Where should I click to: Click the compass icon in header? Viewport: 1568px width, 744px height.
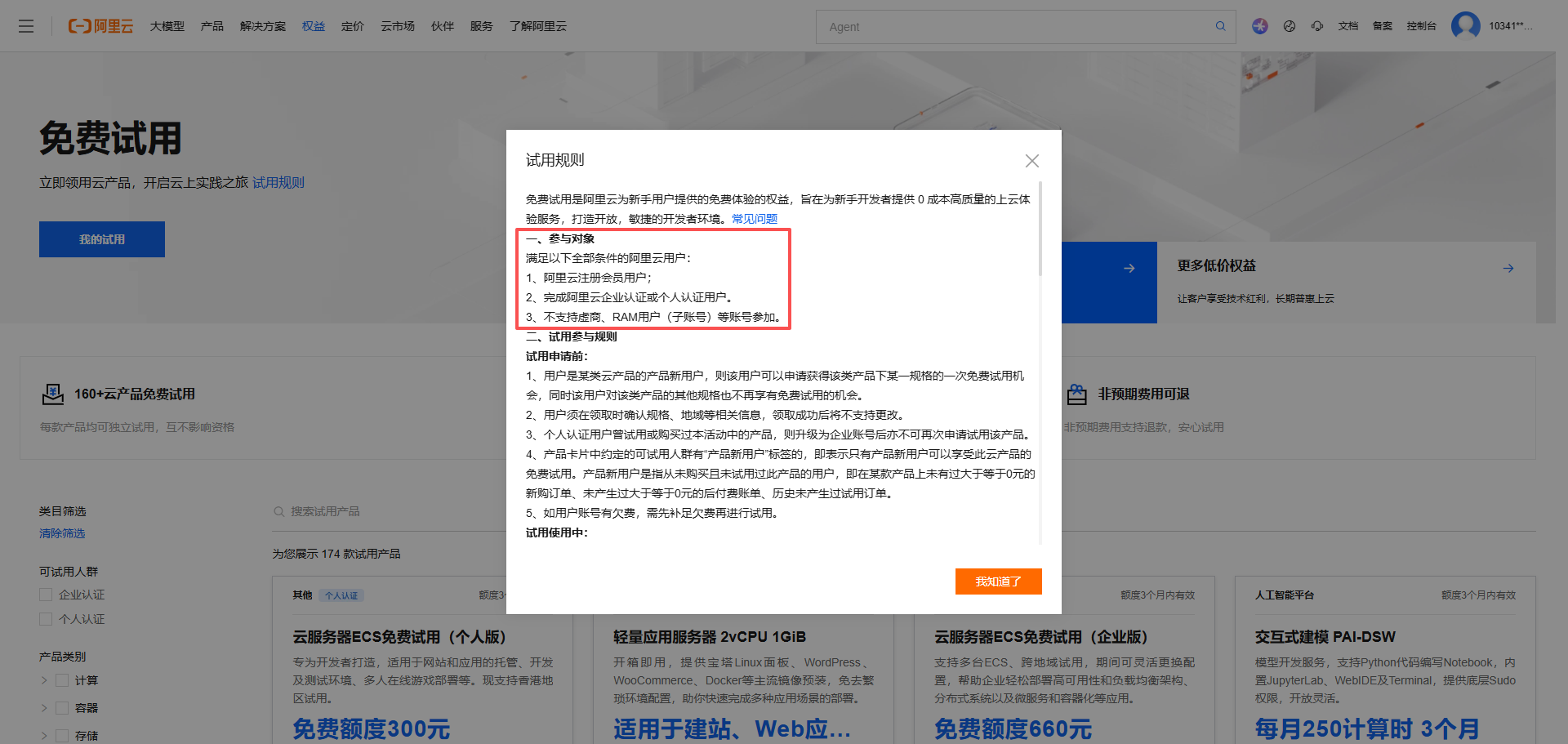coord(1290,26)
